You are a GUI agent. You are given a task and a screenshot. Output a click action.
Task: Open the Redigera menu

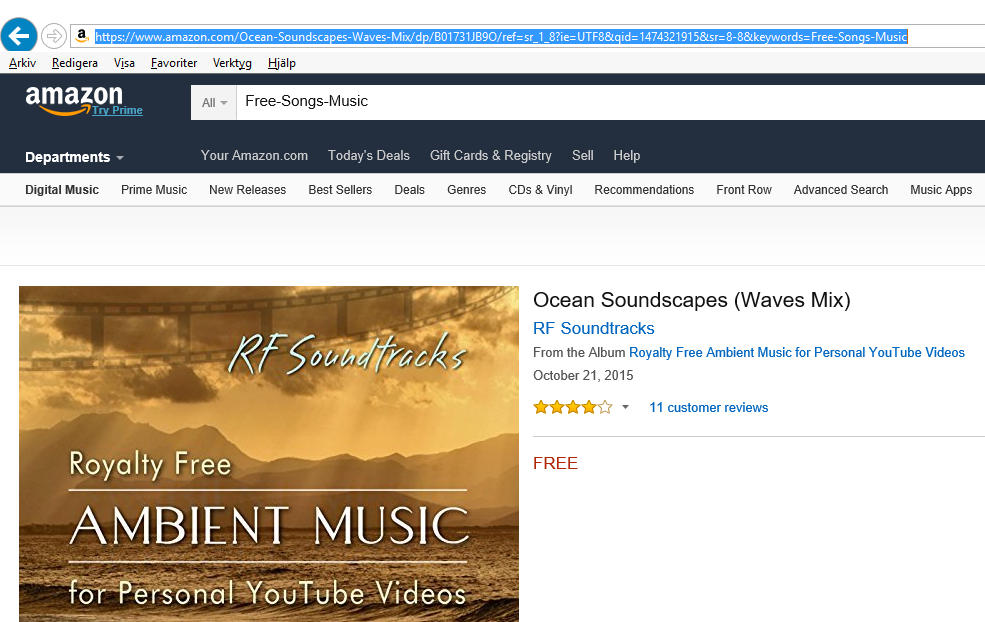point(75,63)
